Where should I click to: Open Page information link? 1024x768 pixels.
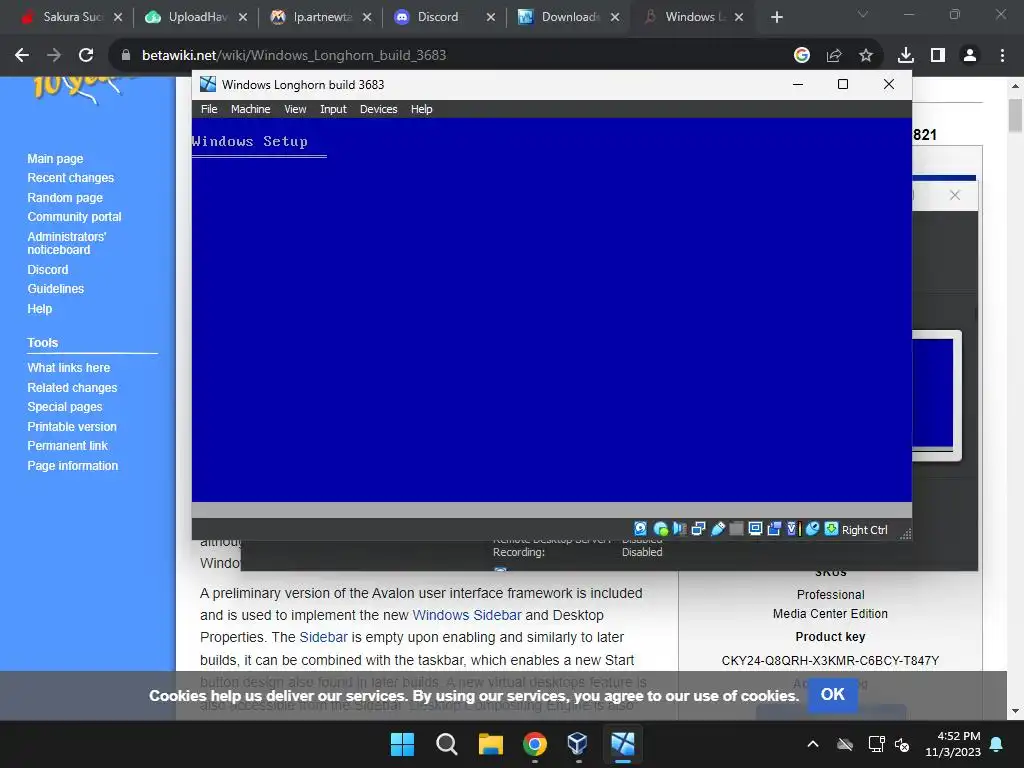click(x=72, y=466)
